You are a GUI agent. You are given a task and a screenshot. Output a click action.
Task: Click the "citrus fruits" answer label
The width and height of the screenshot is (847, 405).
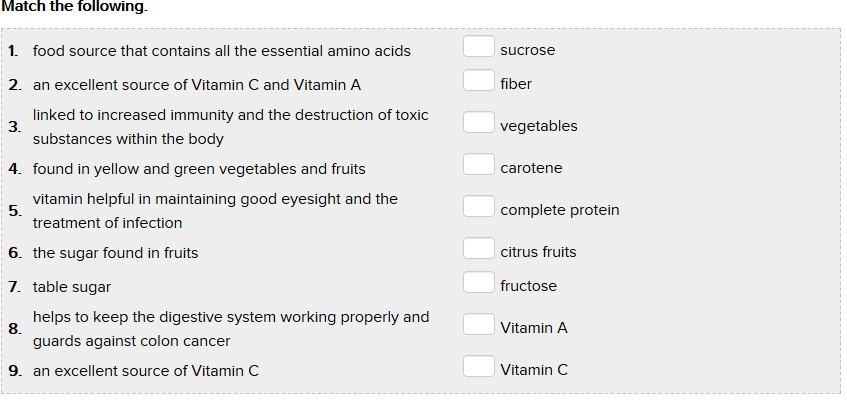(x=538, y=252)
